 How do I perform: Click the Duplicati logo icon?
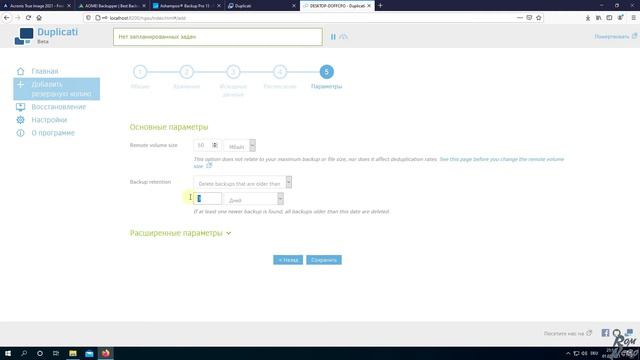pos(24,36)
